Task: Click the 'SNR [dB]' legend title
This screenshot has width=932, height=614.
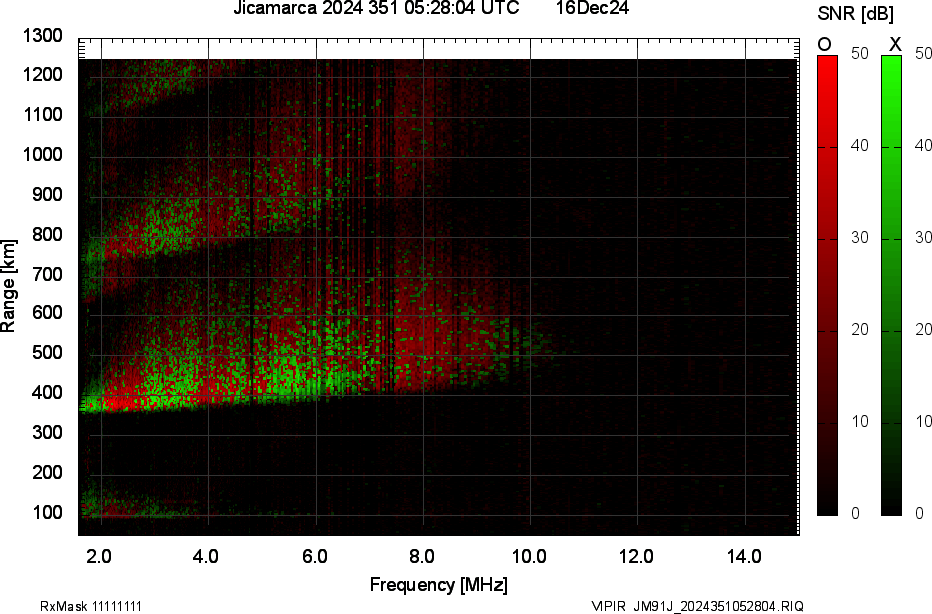Action: pos(855,14)
